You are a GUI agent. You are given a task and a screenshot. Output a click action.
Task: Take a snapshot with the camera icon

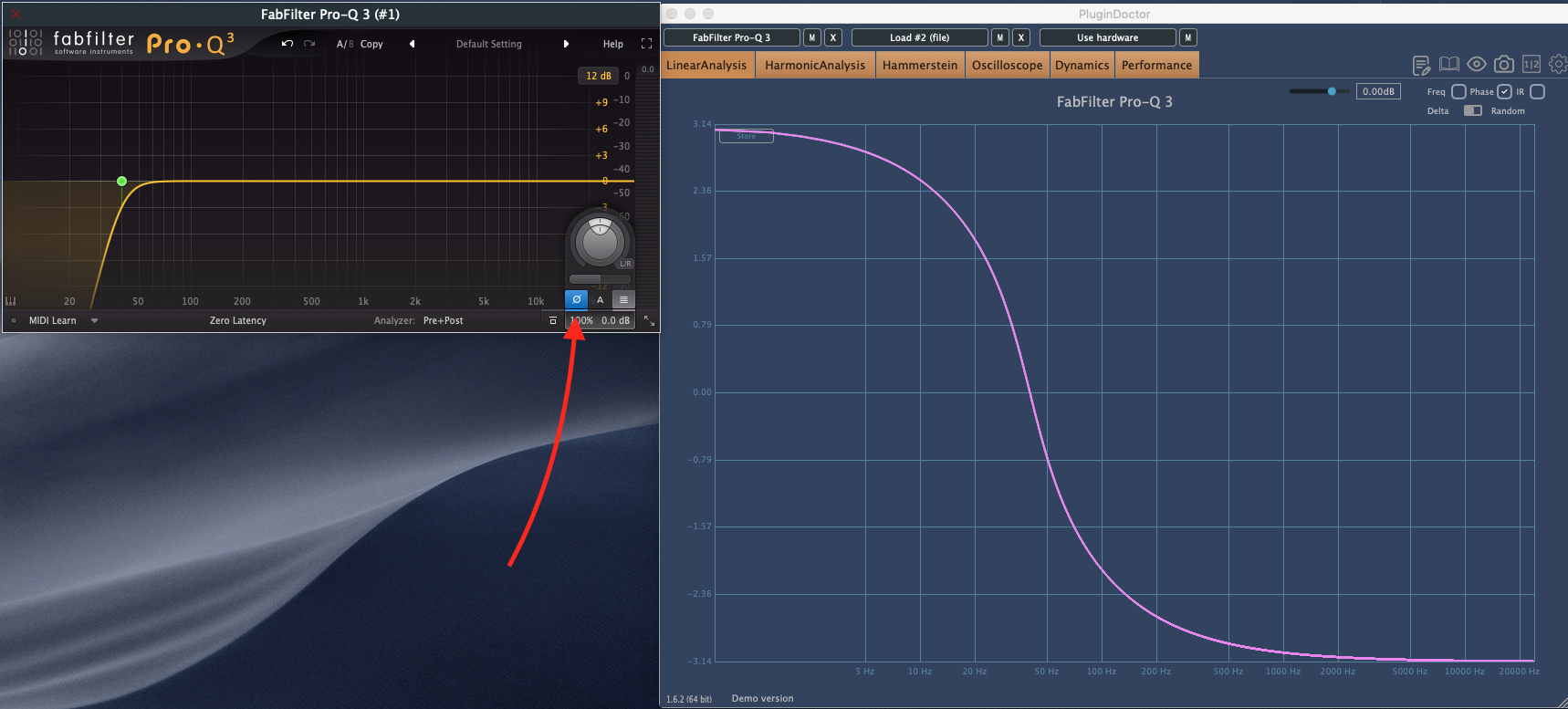click(x=1504, y=64)
